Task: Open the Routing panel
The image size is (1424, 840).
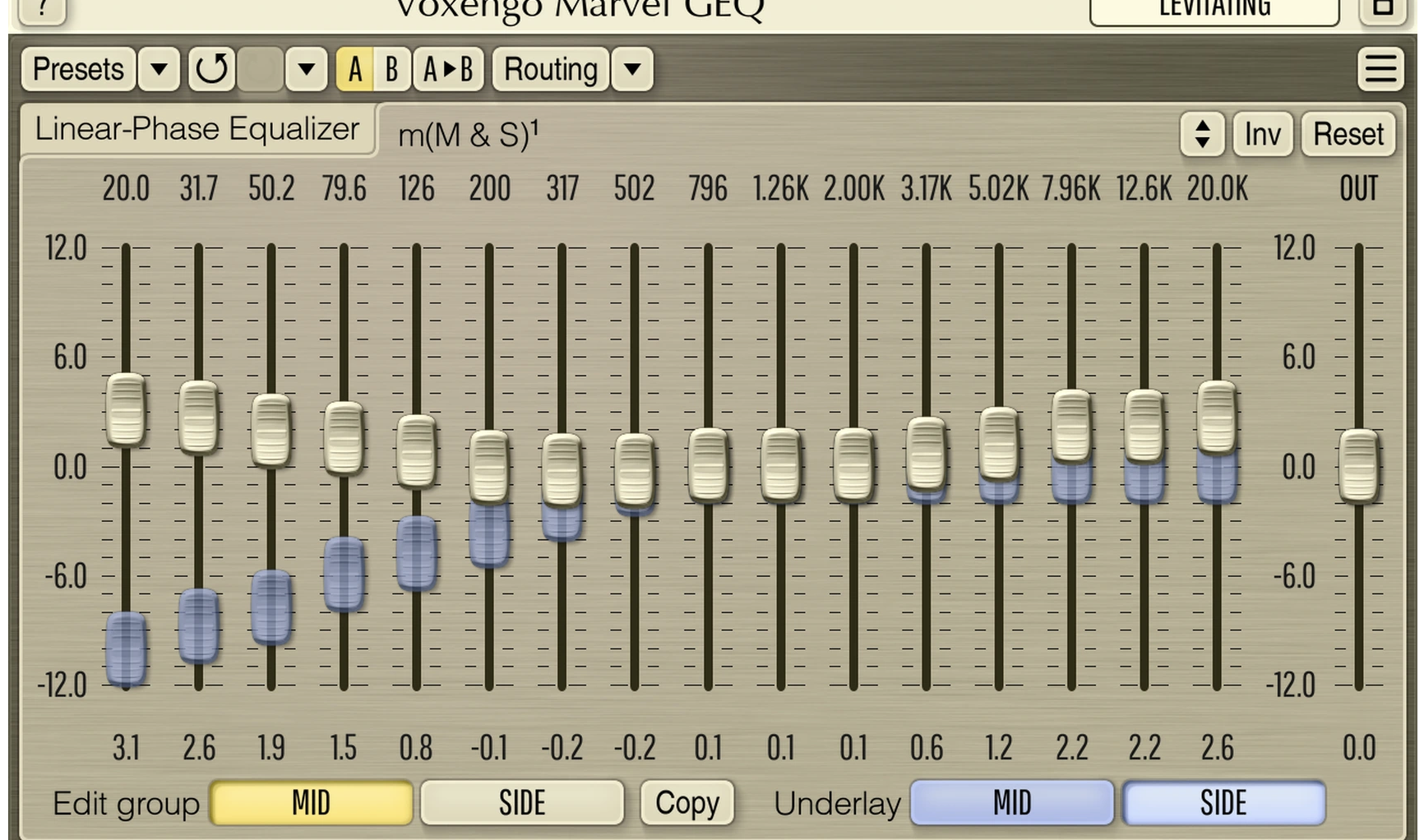Action: 551,69
